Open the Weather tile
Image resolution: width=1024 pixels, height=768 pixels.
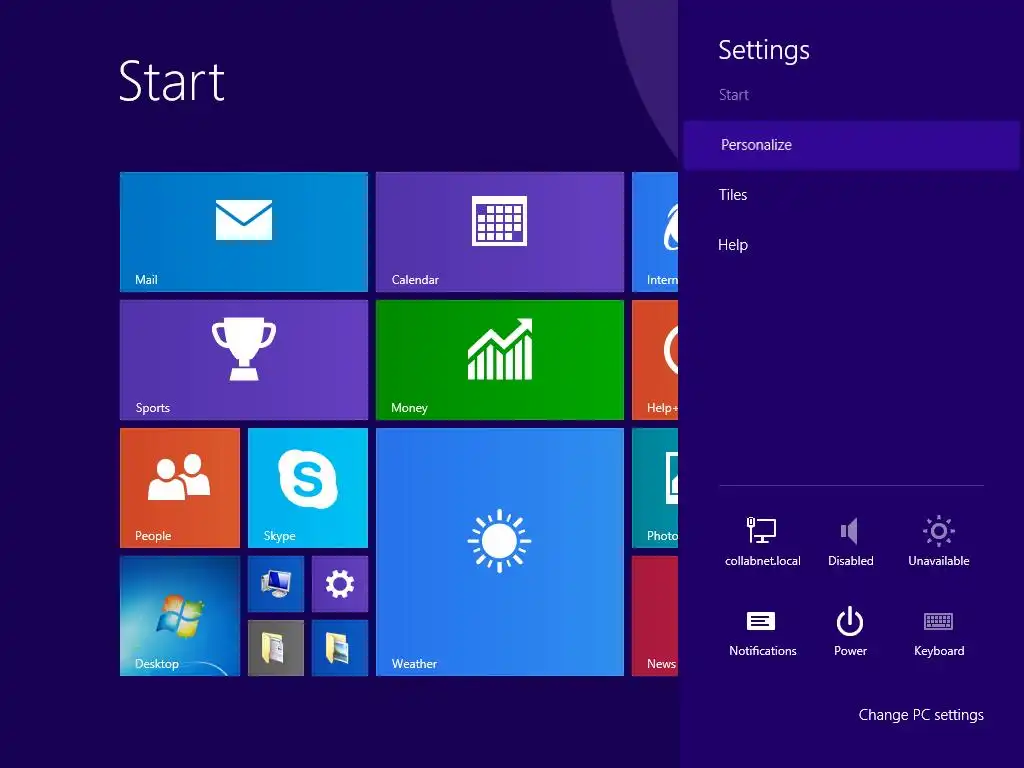pos(500,552)
